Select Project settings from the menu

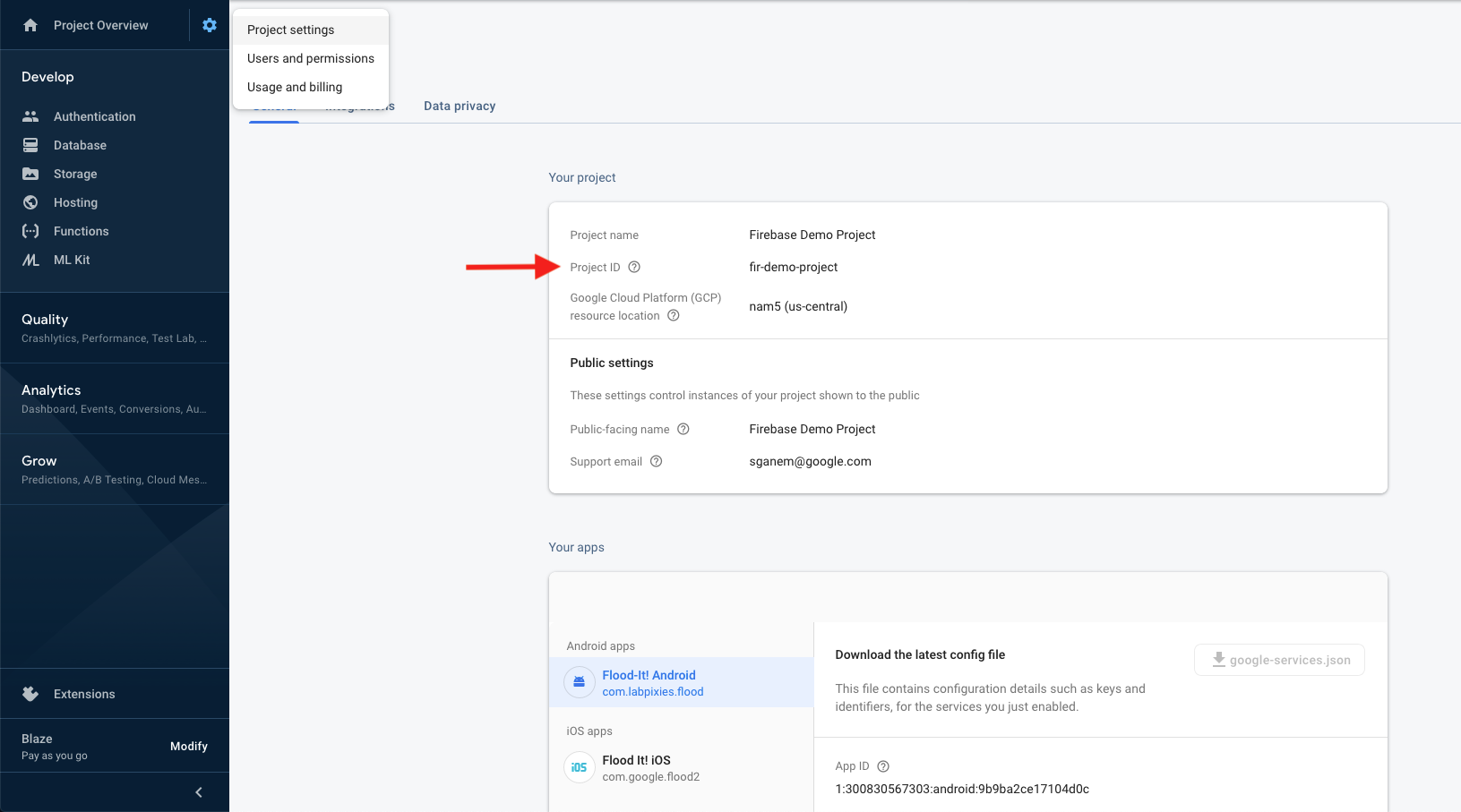(311, 30)
